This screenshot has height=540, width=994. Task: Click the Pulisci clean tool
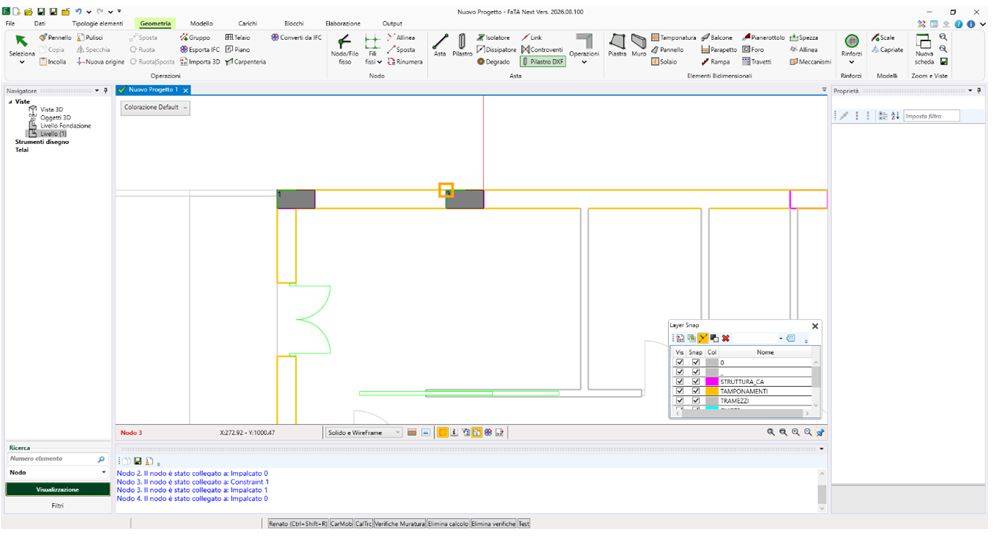(90, 38)
